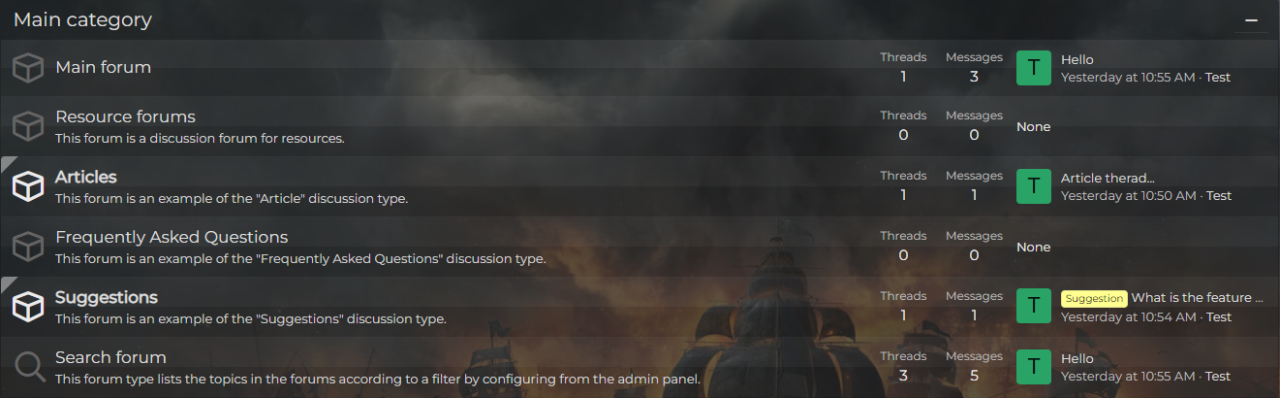The image size is (1280, 398).
Task: Click the unread Suggestions forum cube icon
Action: tap(28, 307)
